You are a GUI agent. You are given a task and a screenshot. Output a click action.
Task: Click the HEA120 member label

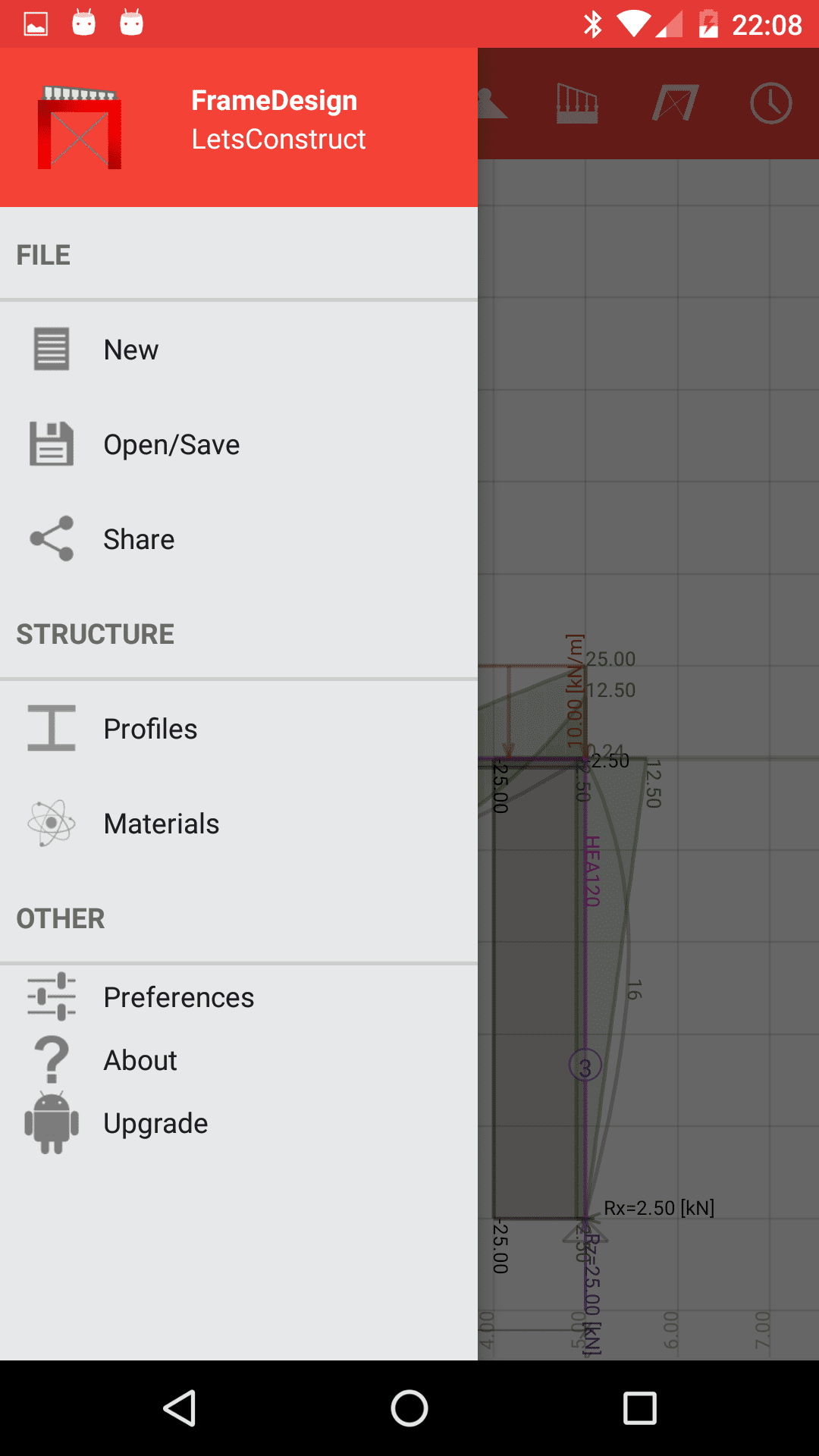click(x=593, y=871)
